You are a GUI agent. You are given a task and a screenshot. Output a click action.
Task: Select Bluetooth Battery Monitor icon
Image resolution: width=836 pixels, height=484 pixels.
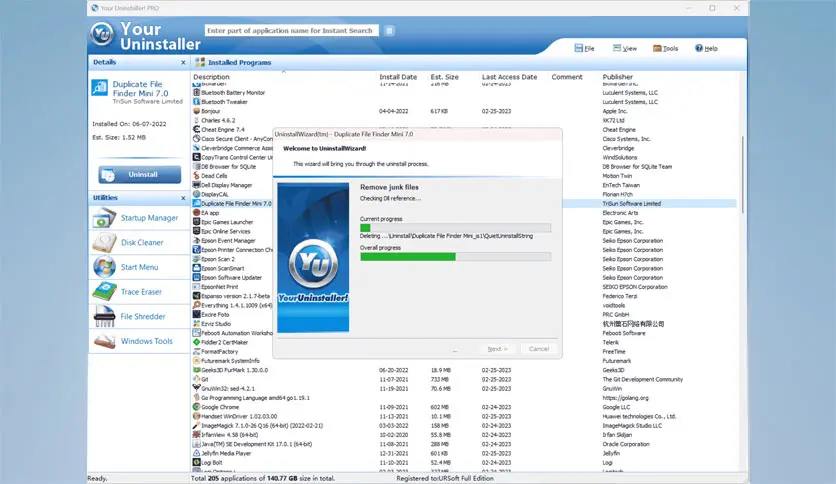(x=196, y=93)
